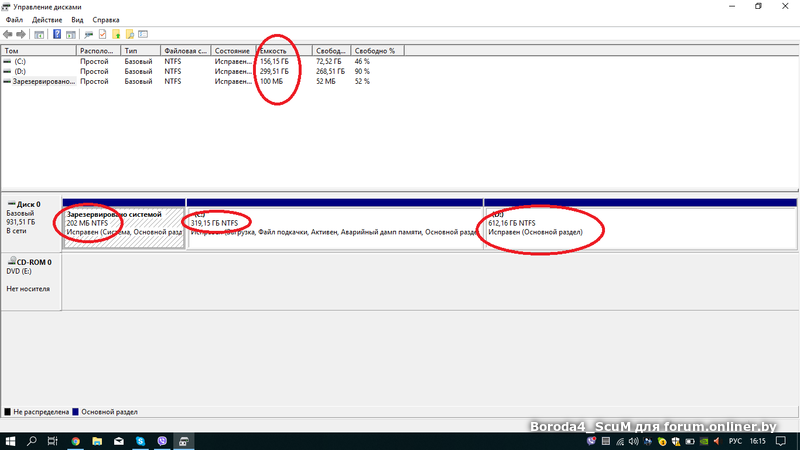Open Task View from the taskbar
Screen dimensions: 800x450
[53, 441]
